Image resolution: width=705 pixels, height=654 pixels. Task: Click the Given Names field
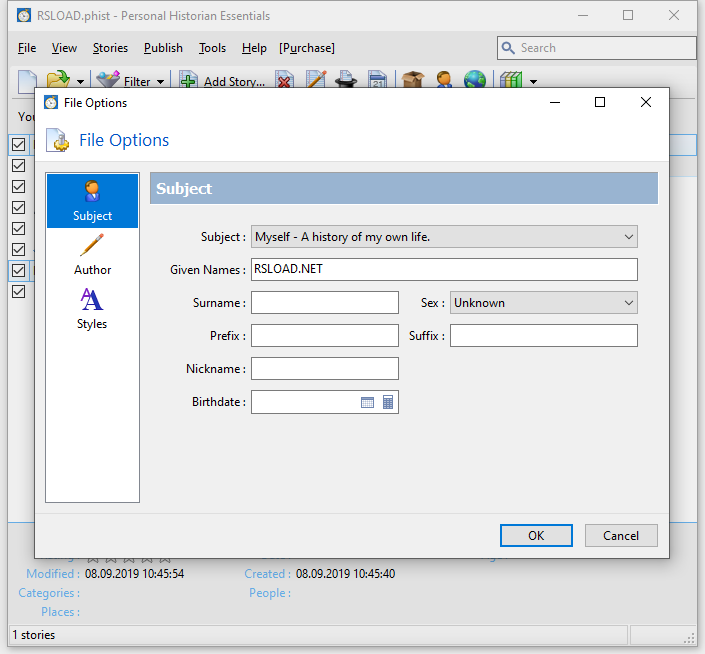pos(444,269)
